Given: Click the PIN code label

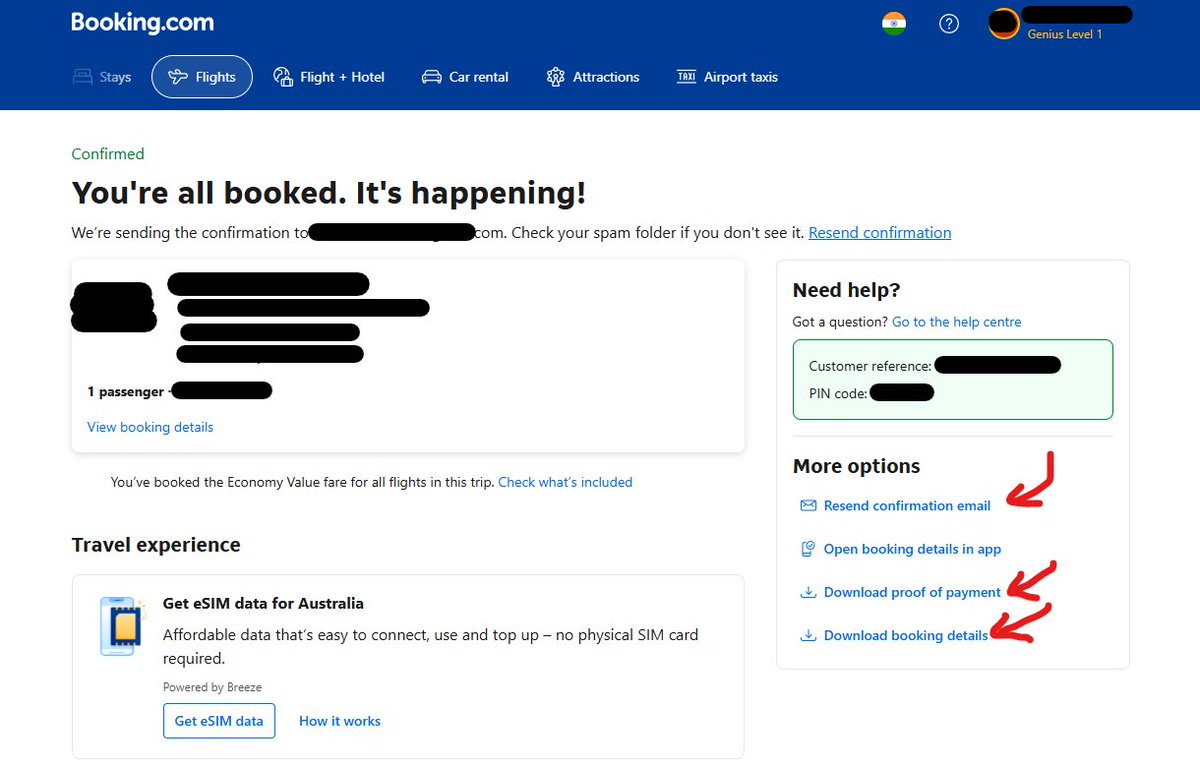Looking at the screenshot, I should (838, 394).
